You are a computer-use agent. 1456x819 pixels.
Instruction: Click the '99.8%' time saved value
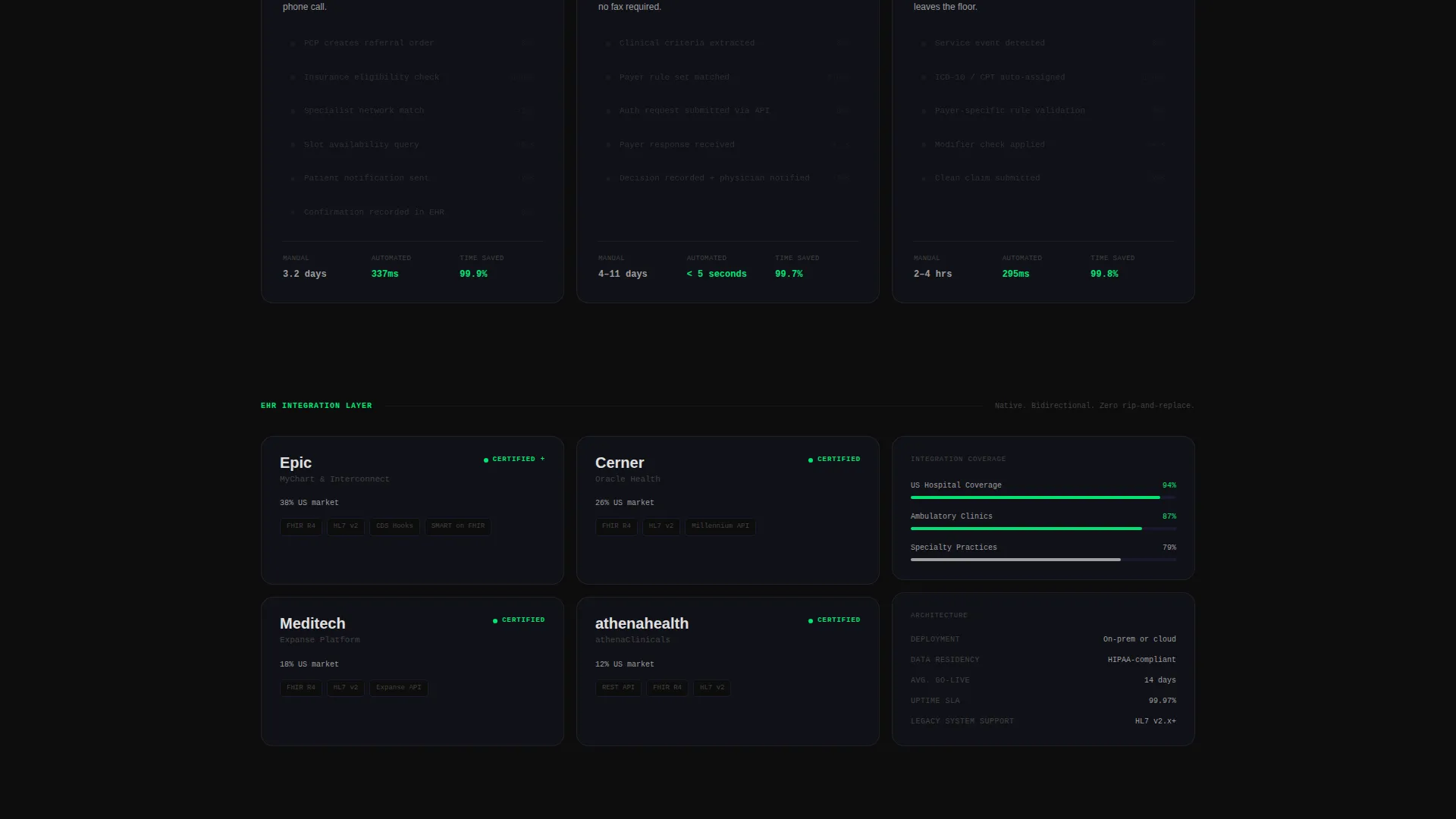tap(1104, 275)
